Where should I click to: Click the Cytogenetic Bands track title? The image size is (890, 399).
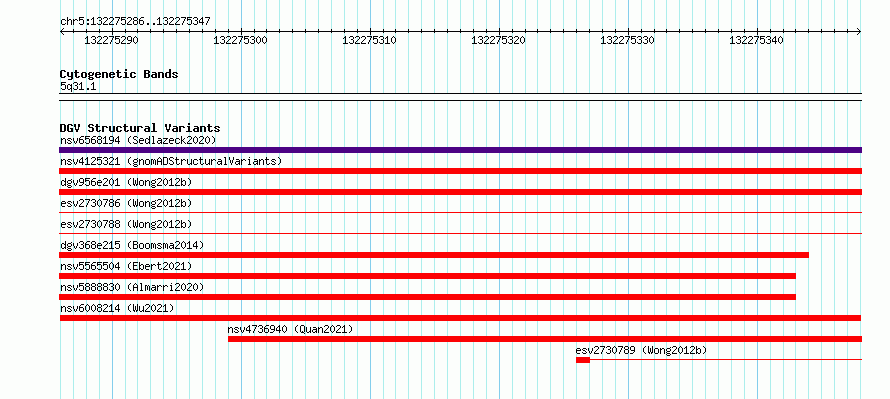click(x=119, y=74)
